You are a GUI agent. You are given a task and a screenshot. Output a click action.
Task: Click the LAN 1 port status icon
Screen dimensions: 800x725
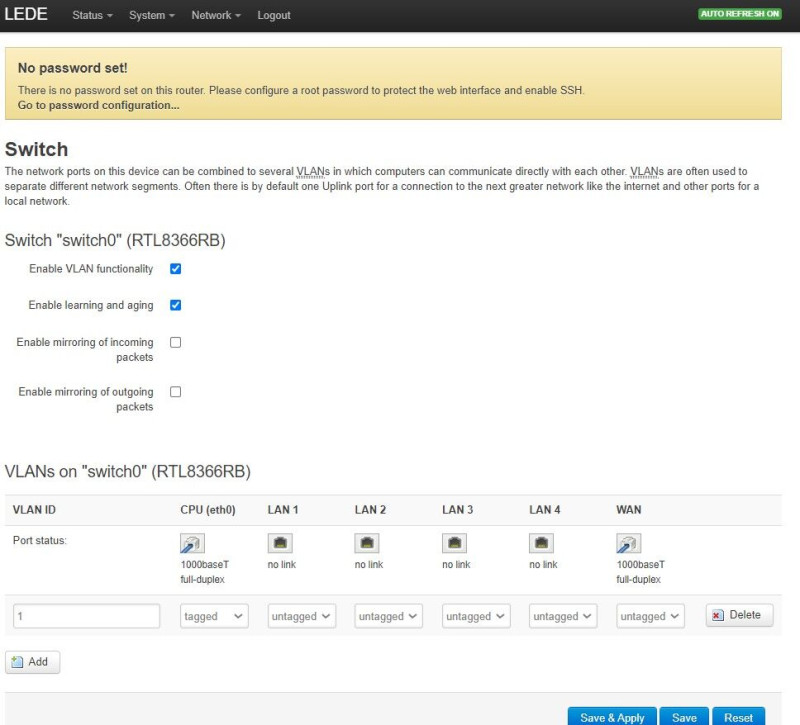pos(280,543)
